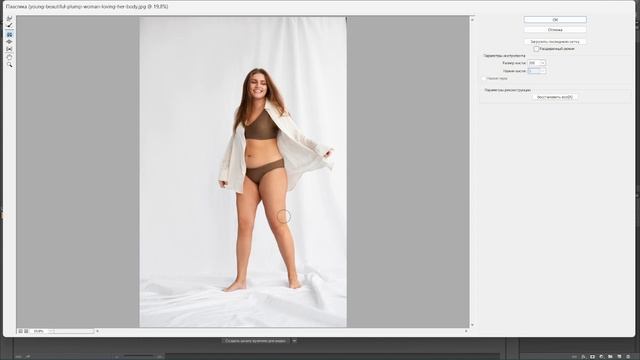The image size is (640, 360).
Task: Click the zoom out minus button below preview
Action: point(20,331)
